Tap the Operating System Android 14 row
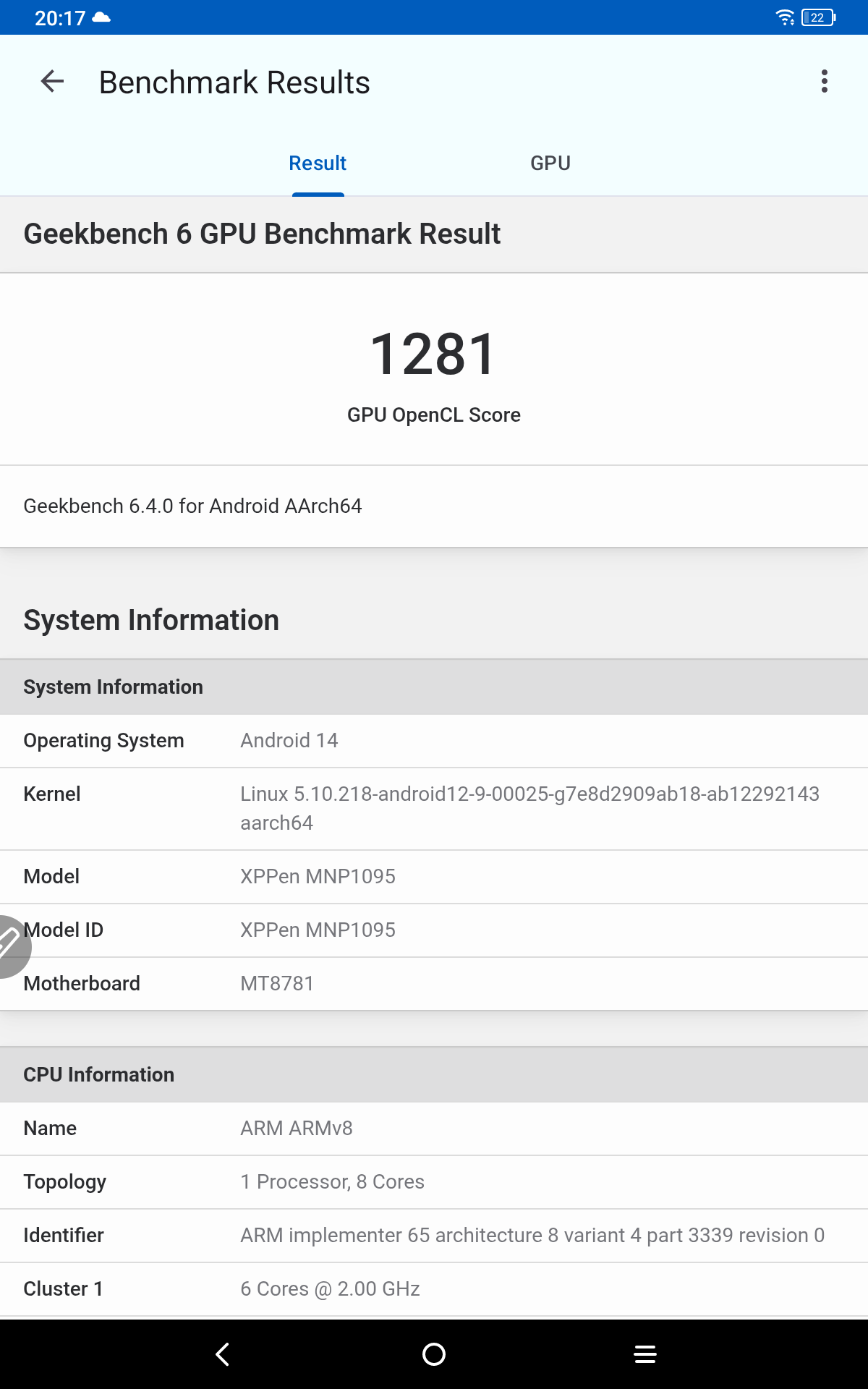The image size is (868, 1389). pyautogui.click(x=434, y=741)
